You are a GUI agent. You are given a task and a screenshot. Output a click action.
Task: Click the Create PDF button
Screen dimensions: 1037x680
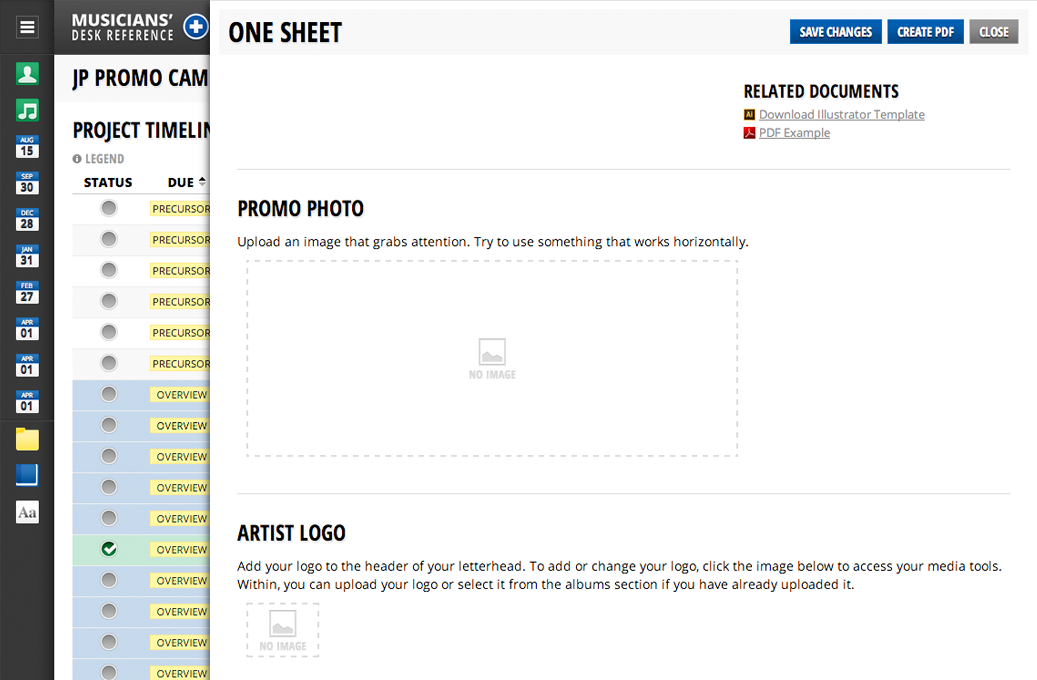[925, 32]
